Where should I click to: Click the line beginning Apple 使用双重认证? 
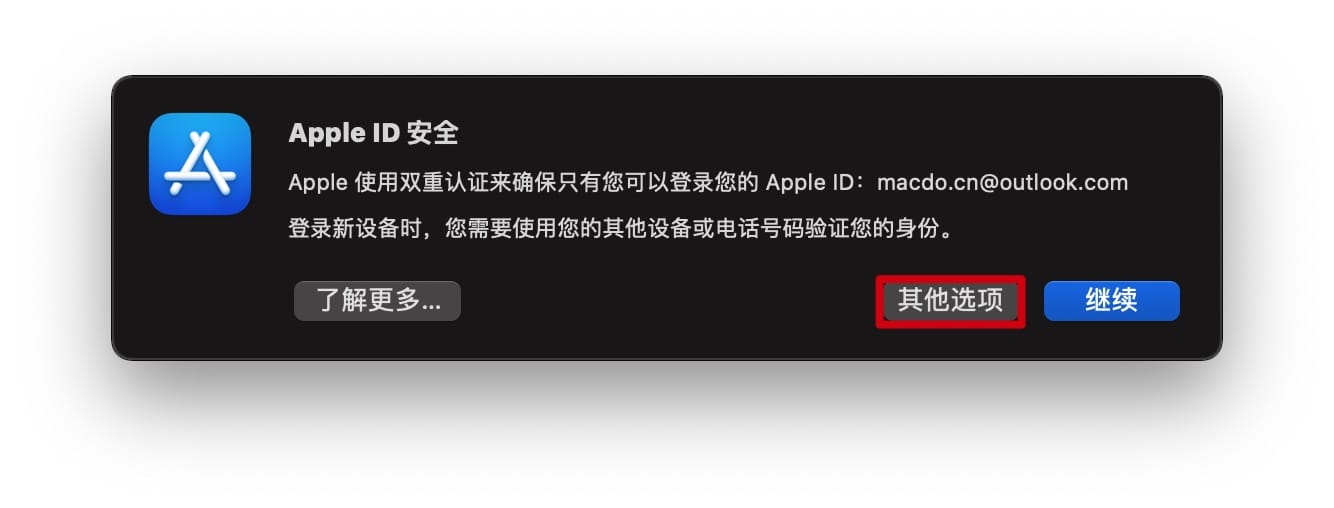(x=708, y=183)
